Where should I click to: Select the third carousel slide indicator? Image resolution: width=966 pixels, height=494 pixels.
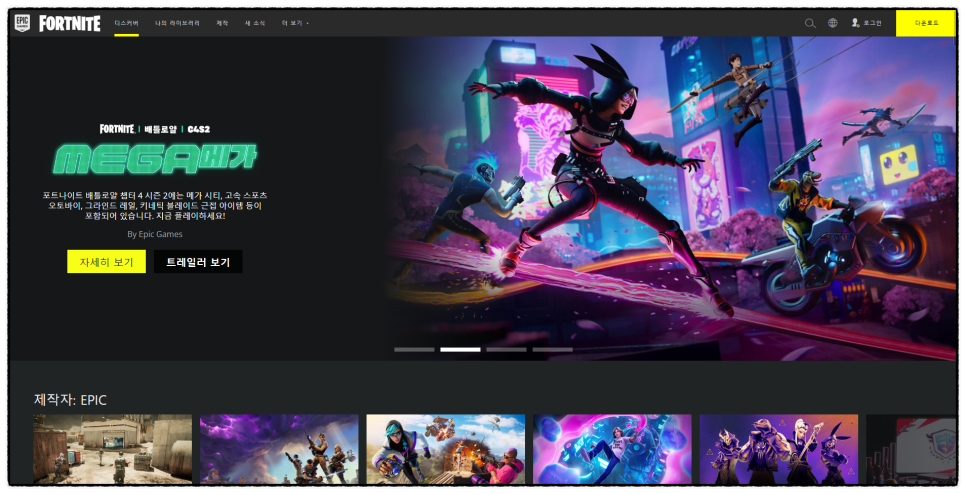[506, 350]
